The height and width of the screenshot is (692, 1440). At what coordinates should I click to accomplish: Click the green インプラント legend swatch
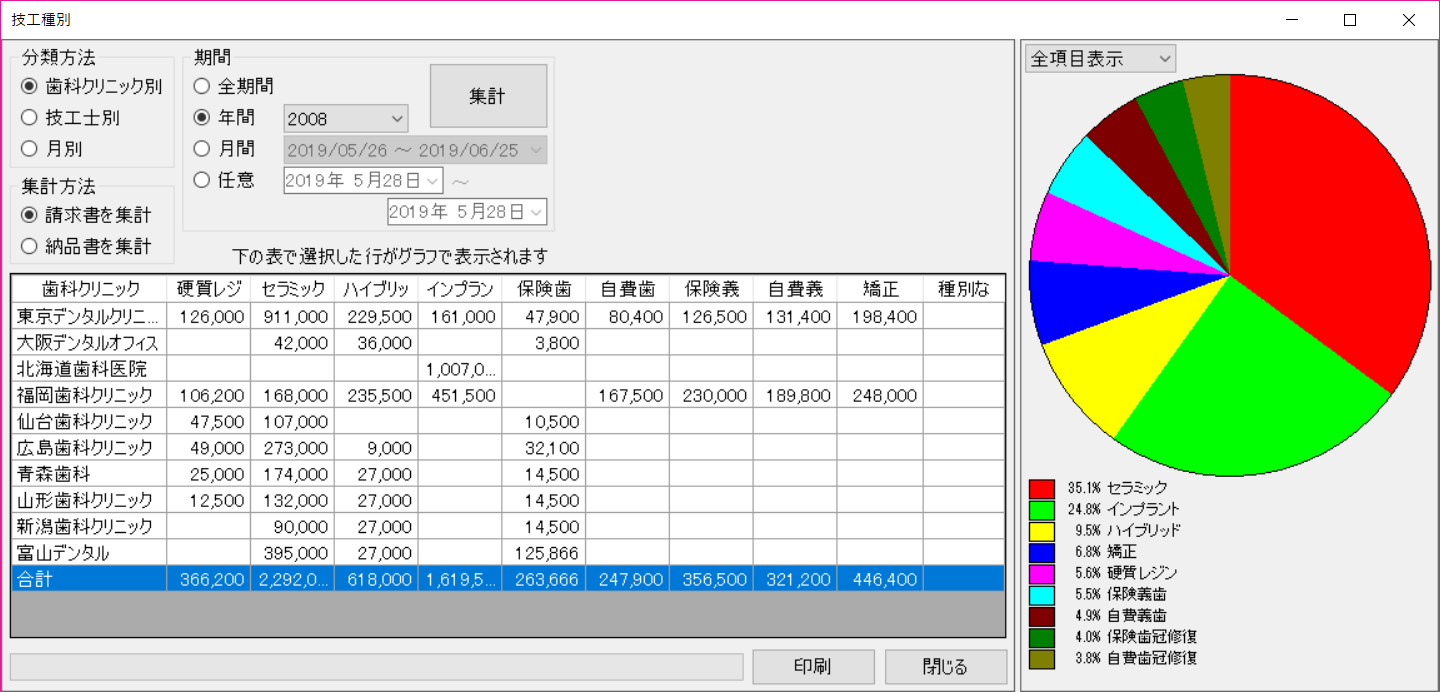pyautogui.click(x=1042, y=510)
